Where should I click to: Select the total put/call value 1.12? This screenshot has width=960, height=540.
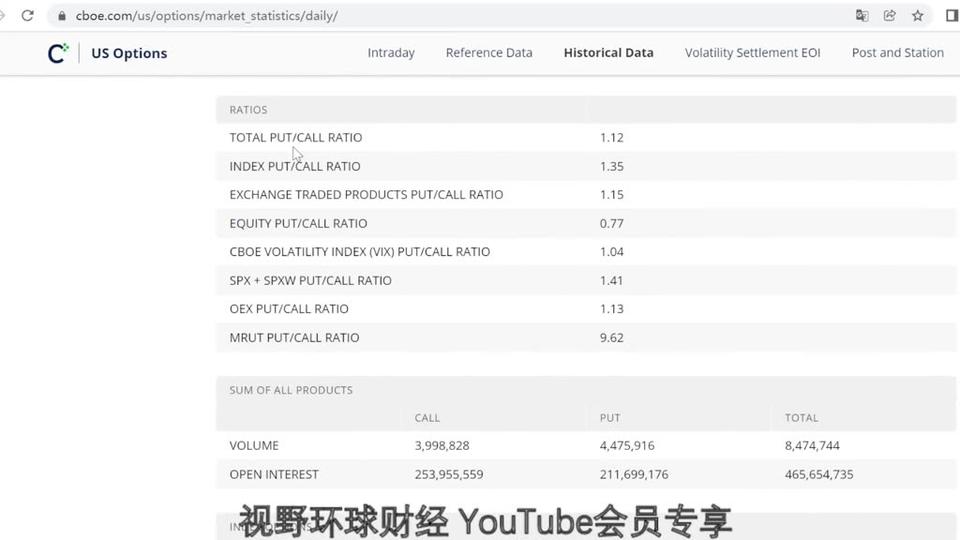[x=612, y=137]
